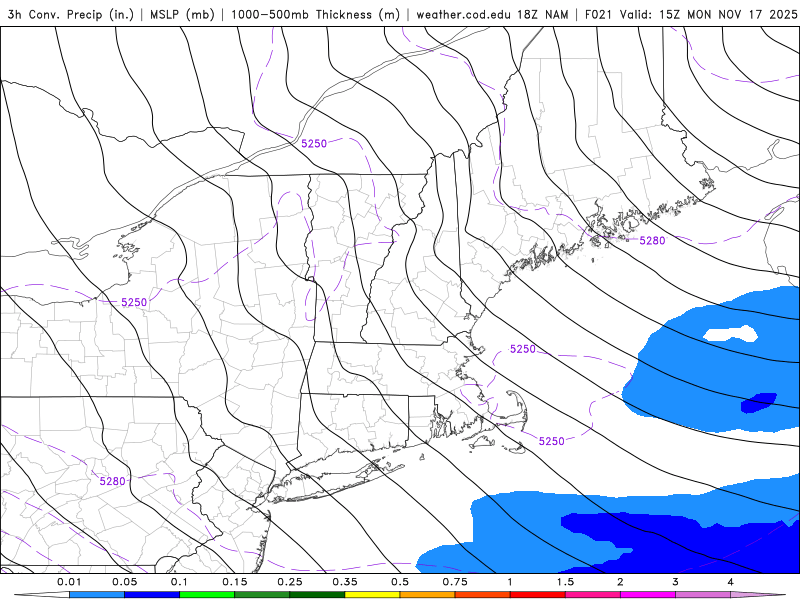Click the 5250 label just southeast of Cape Cod

552,441
